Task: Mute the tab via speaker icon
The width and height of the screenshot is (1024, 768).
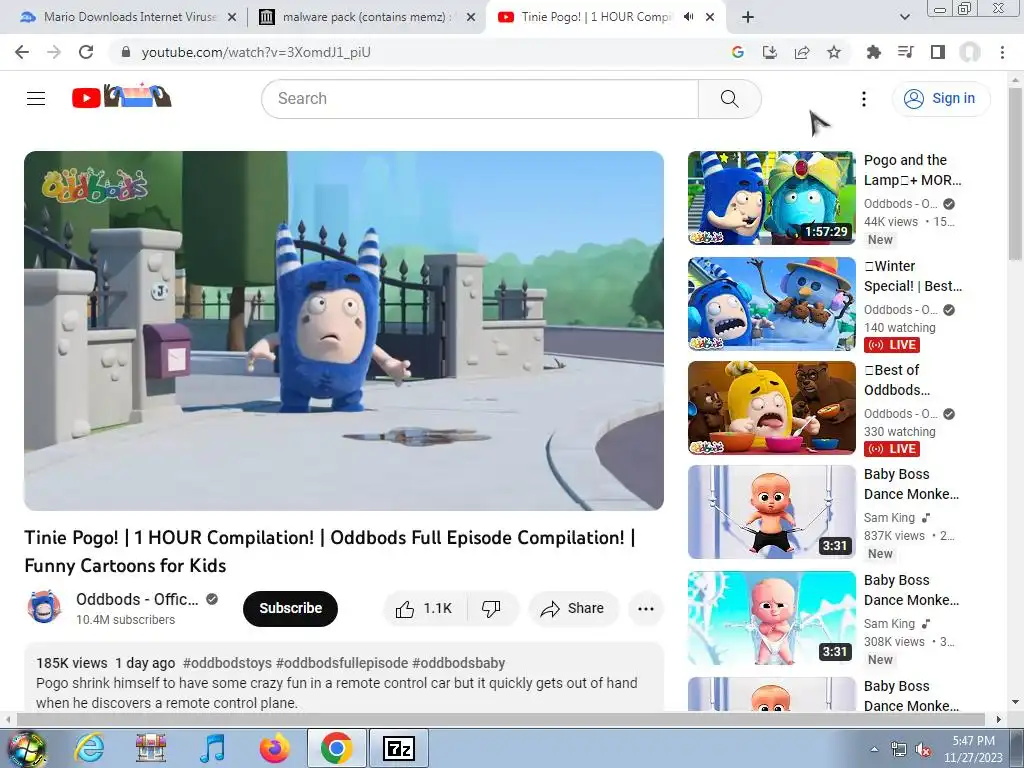Action: (688, 17)
